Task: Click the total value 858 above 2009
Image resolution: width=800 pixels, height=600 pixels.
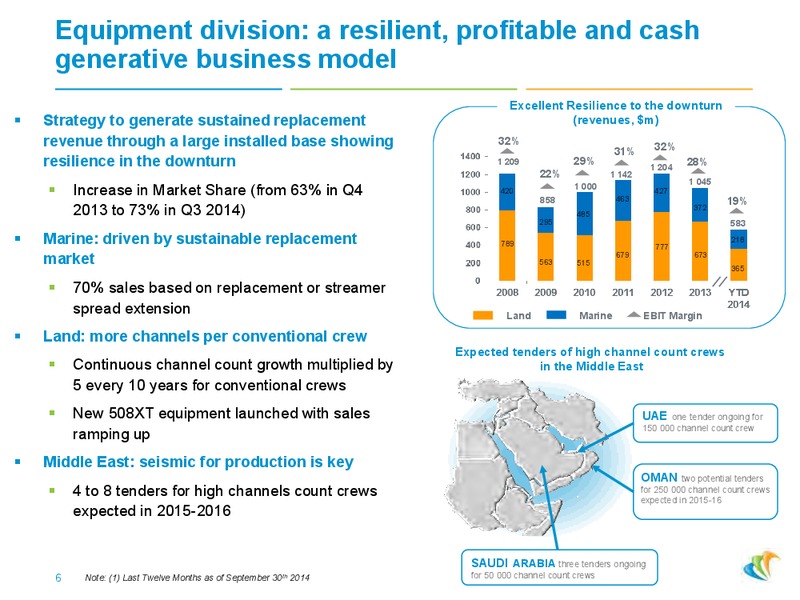Action: click(x=547, y=200)
